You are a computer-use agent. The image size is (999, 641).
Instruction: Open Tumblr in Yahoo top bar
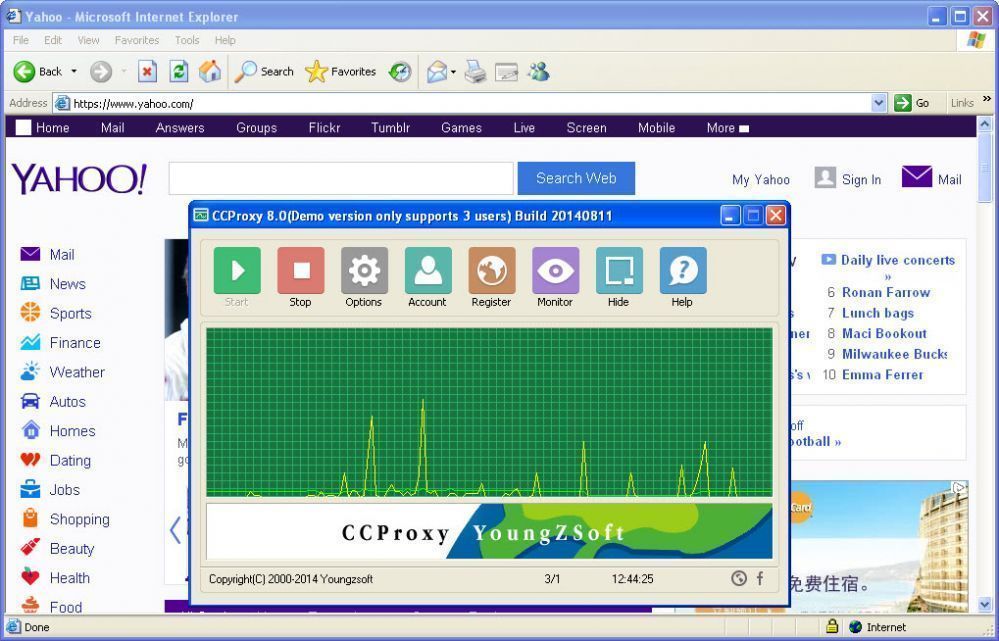coord(391,127)
